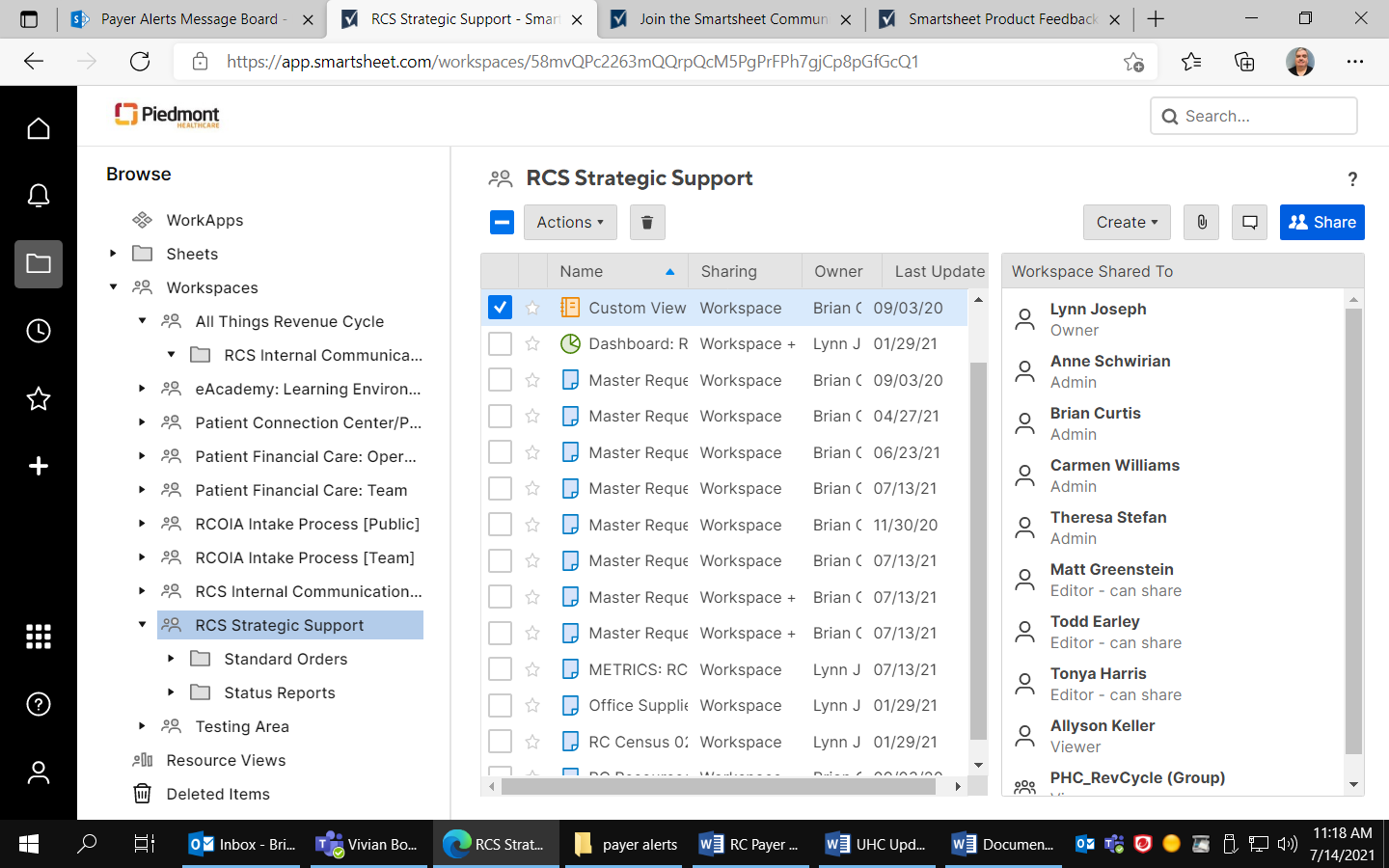Click the Search input field
This screenshot has height=868, width=1389.
(x=1254, y=116)
